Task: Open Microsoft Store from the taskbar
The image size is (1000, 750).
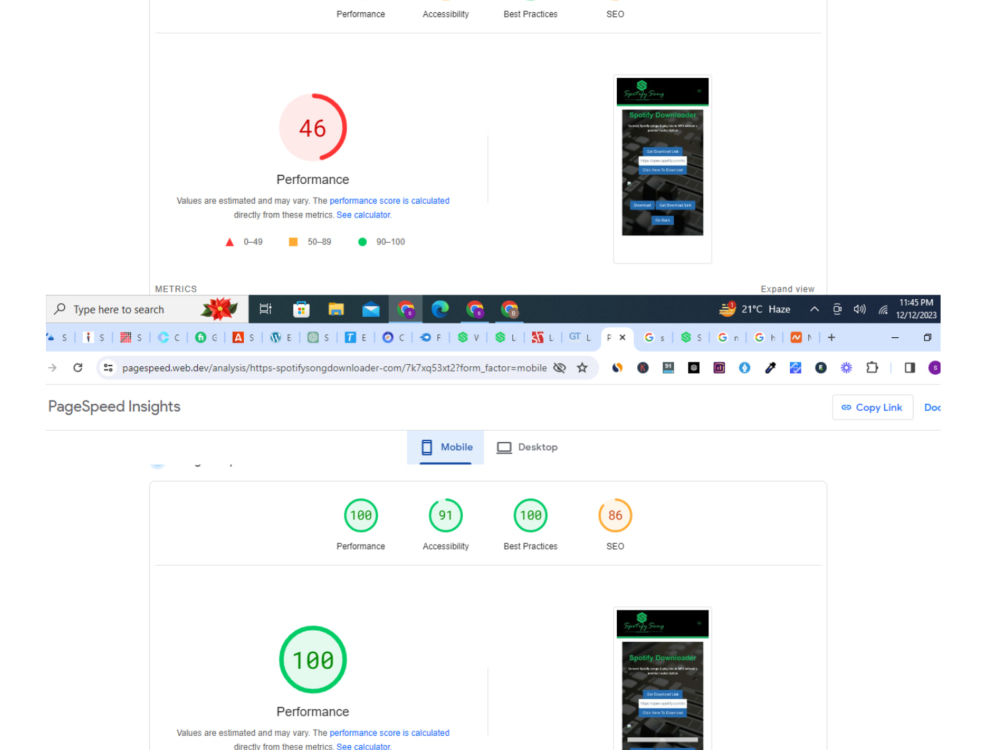Action: tap(301, 309)
